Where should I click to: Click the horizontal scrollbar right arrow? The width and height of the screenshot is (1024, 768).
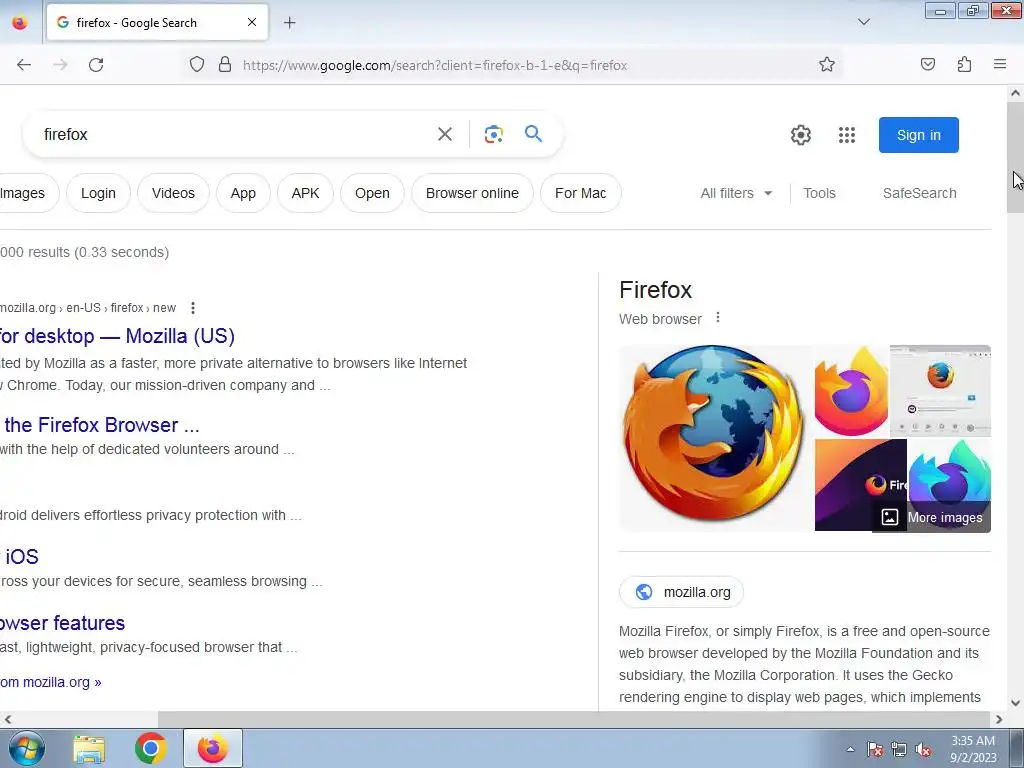998,720
